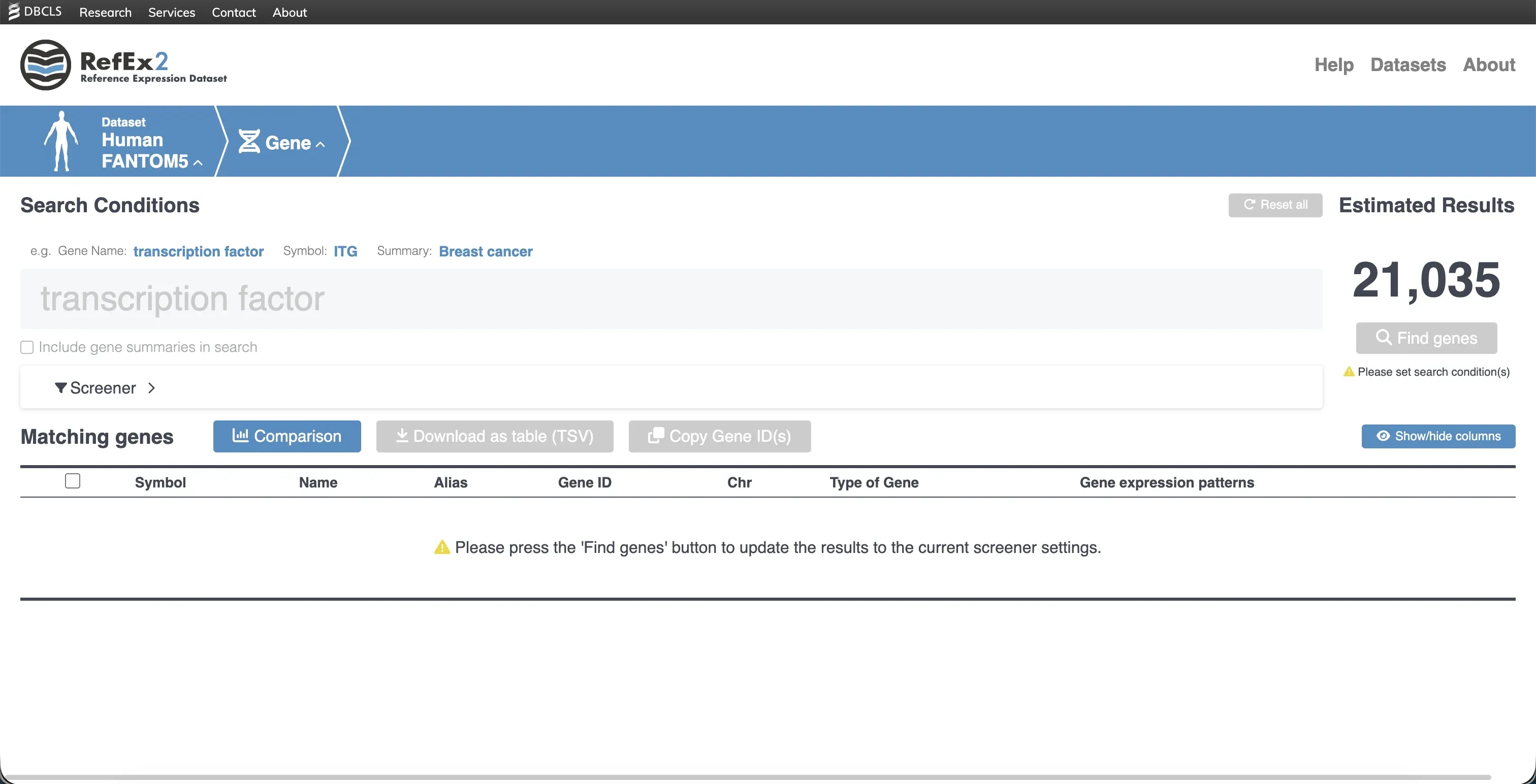Click the DBCLS logo icon
Screen dimensions: 1536x784
[13, 11]
